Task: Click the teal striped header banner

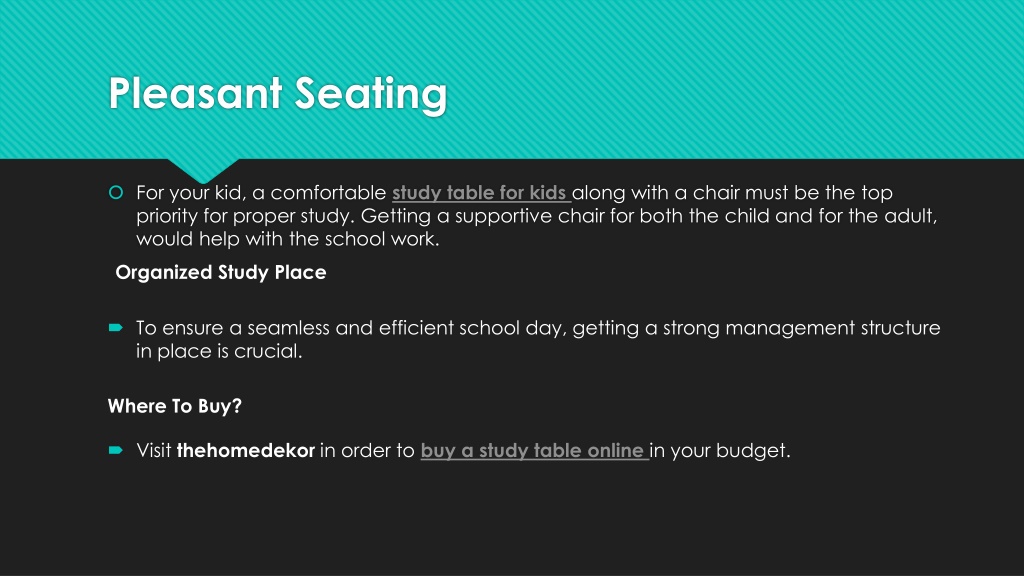Action: pos(512,79)
